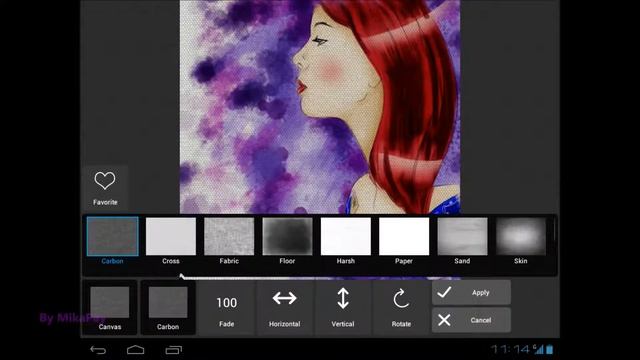Choose the Cross texture
The height and width of the screenshot is (360, 640).
(x=171, y=237)
